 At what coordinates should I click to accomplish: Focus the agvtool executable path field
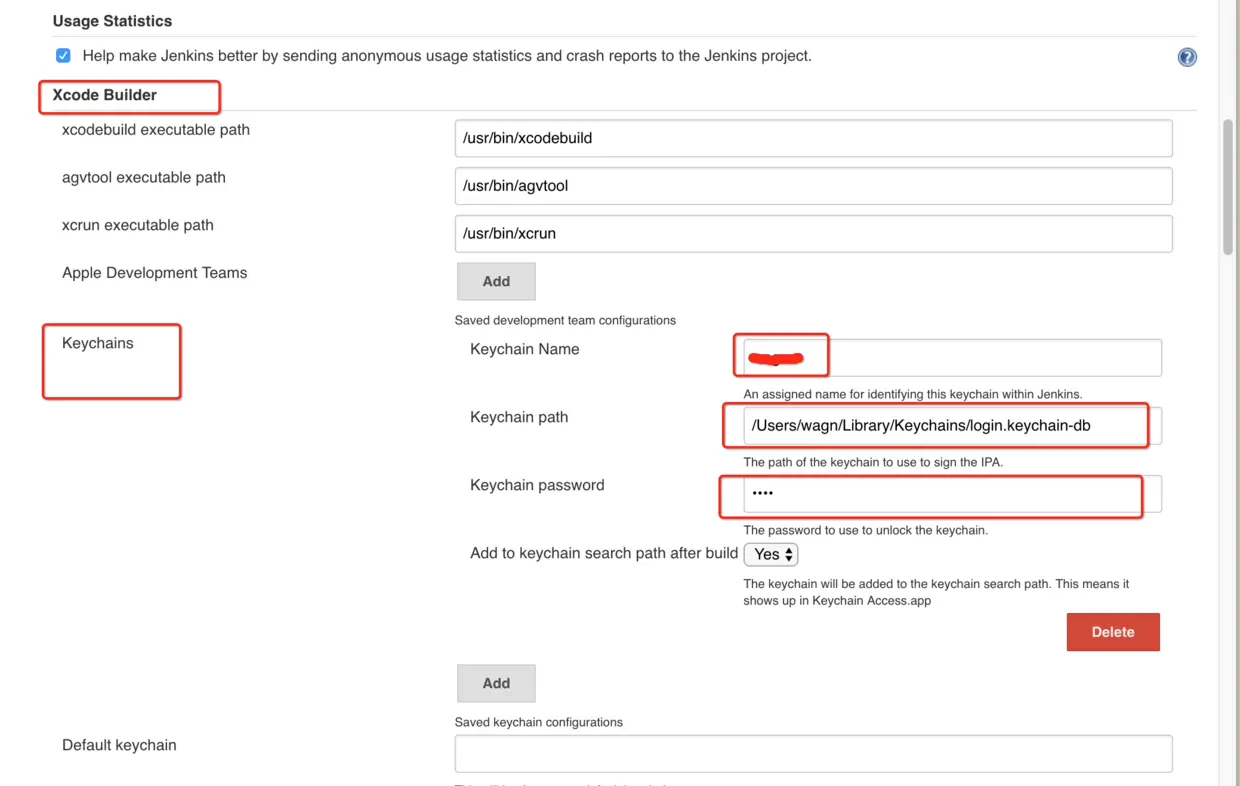(813, 186)
